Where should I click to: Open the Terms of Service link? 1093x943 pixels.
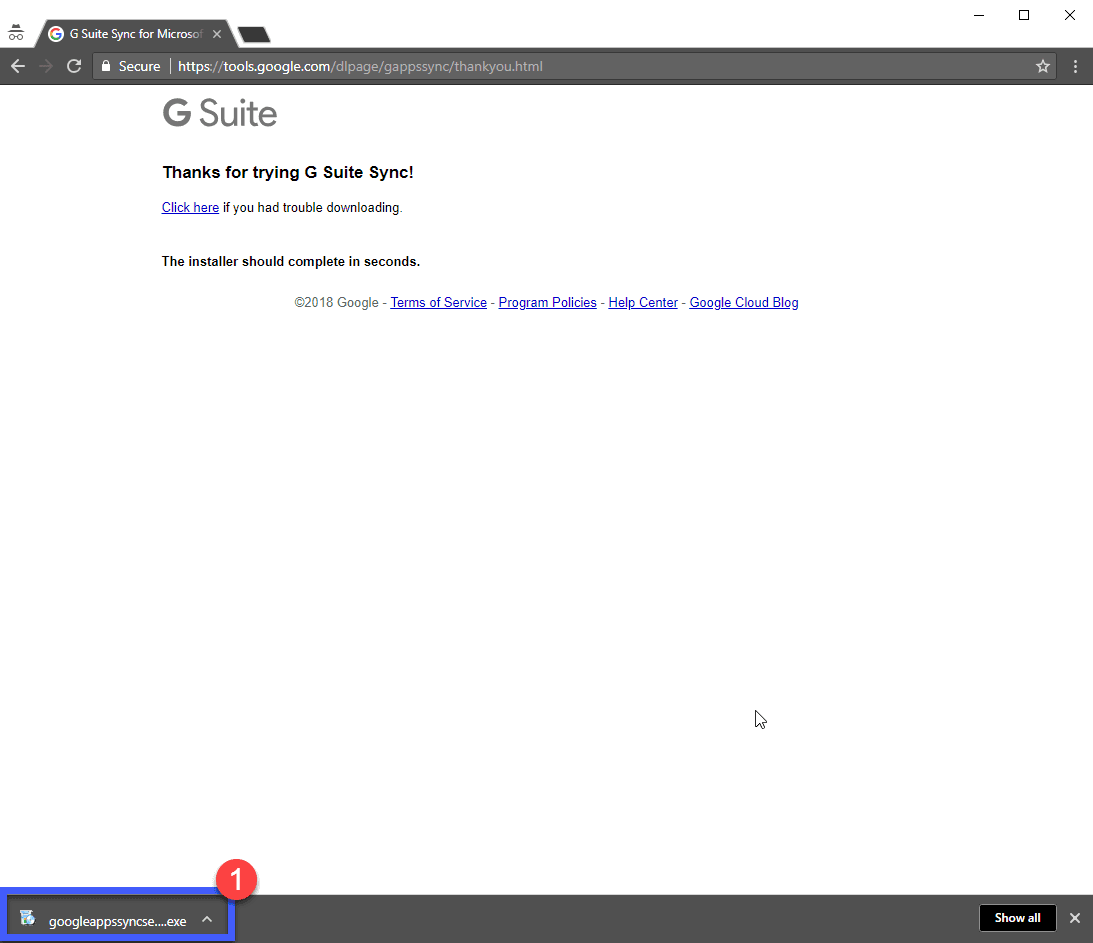tap(438, 303)
